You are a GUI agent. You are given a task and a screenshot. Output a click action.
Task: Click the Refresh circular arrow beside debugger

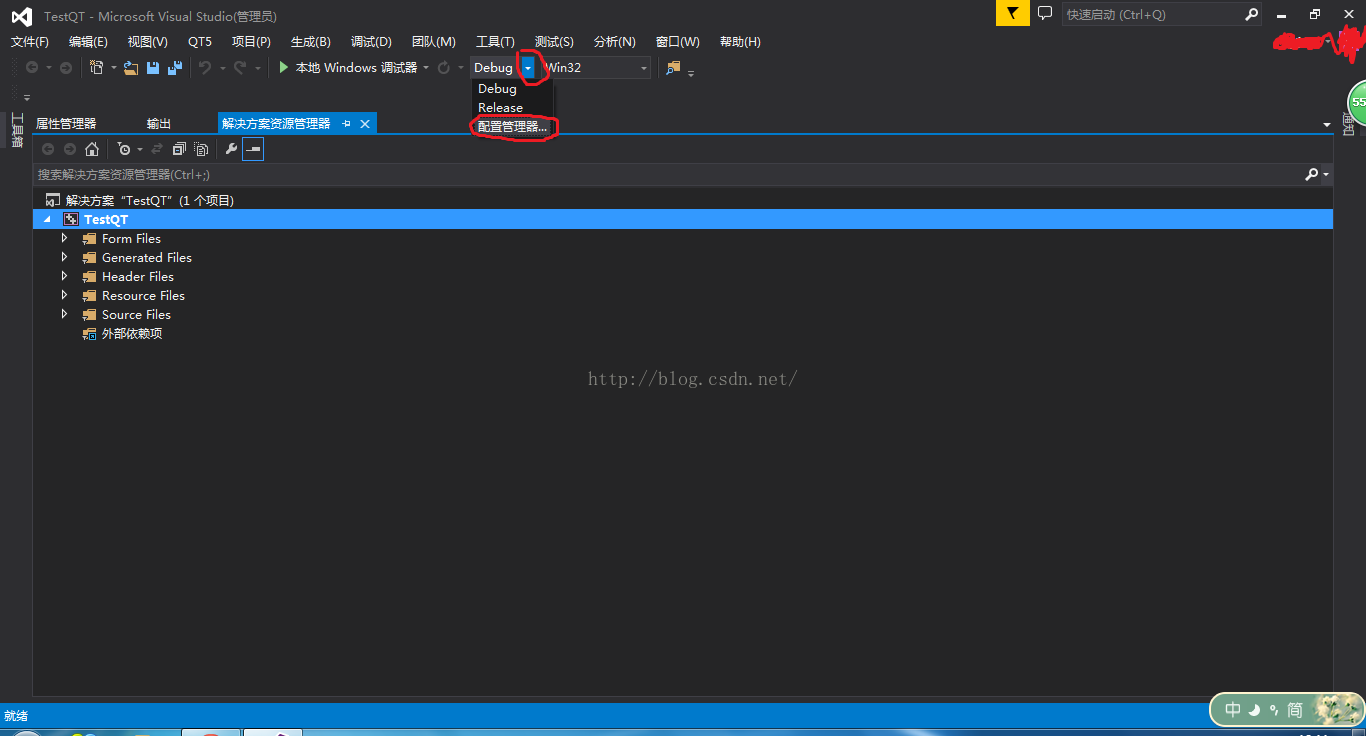click(444, 67)
